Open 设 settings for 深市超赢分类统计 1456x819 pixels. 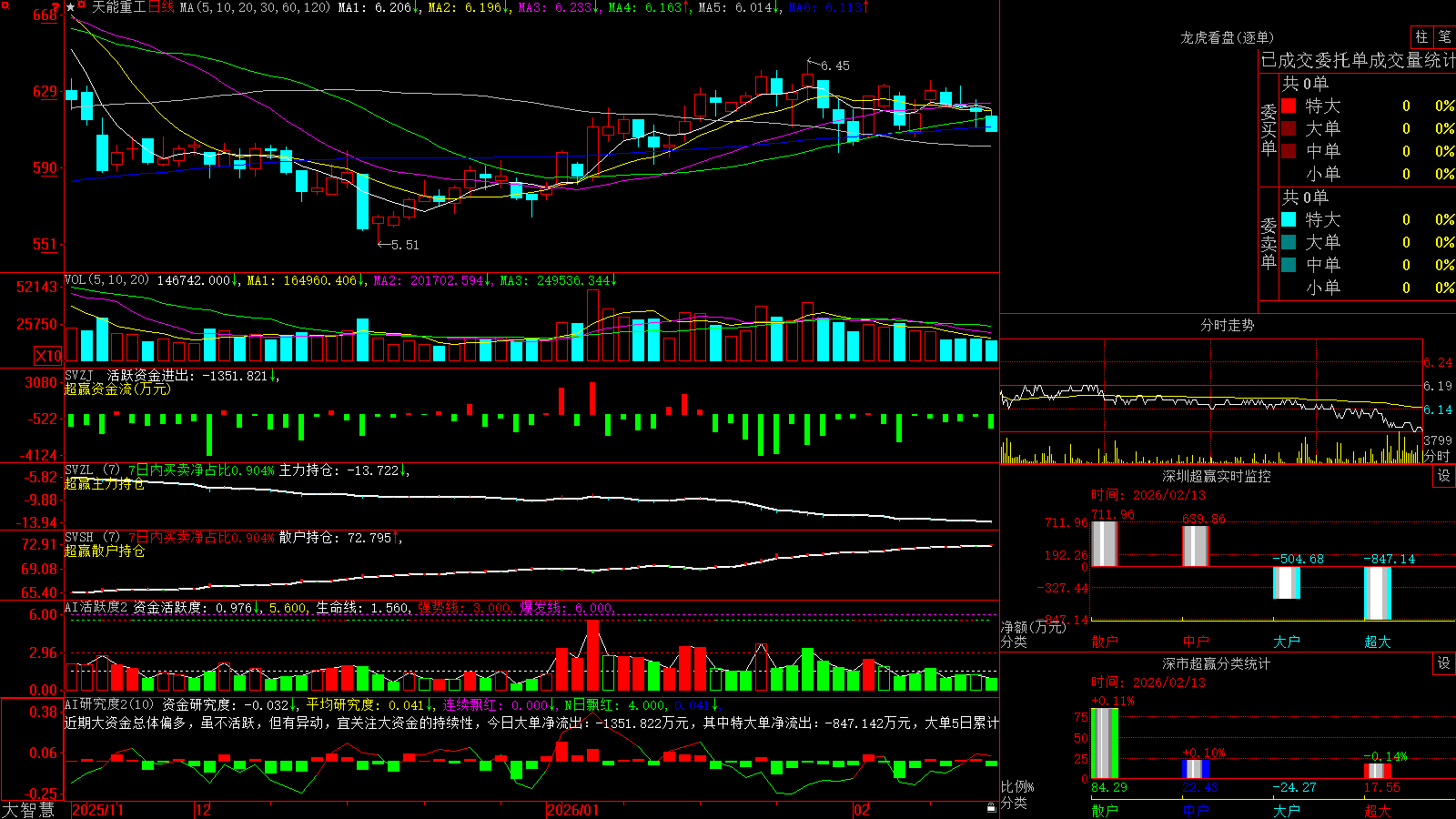(1444, 663)
